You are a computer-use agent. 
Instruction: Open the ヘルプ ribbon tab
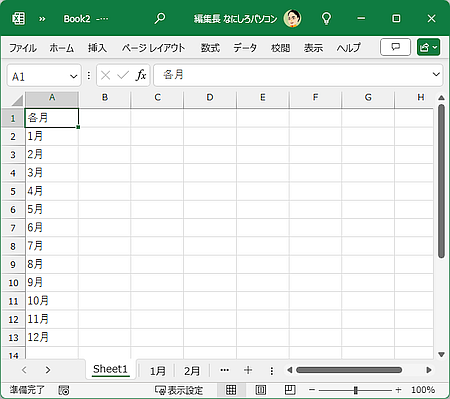[348, 48]
